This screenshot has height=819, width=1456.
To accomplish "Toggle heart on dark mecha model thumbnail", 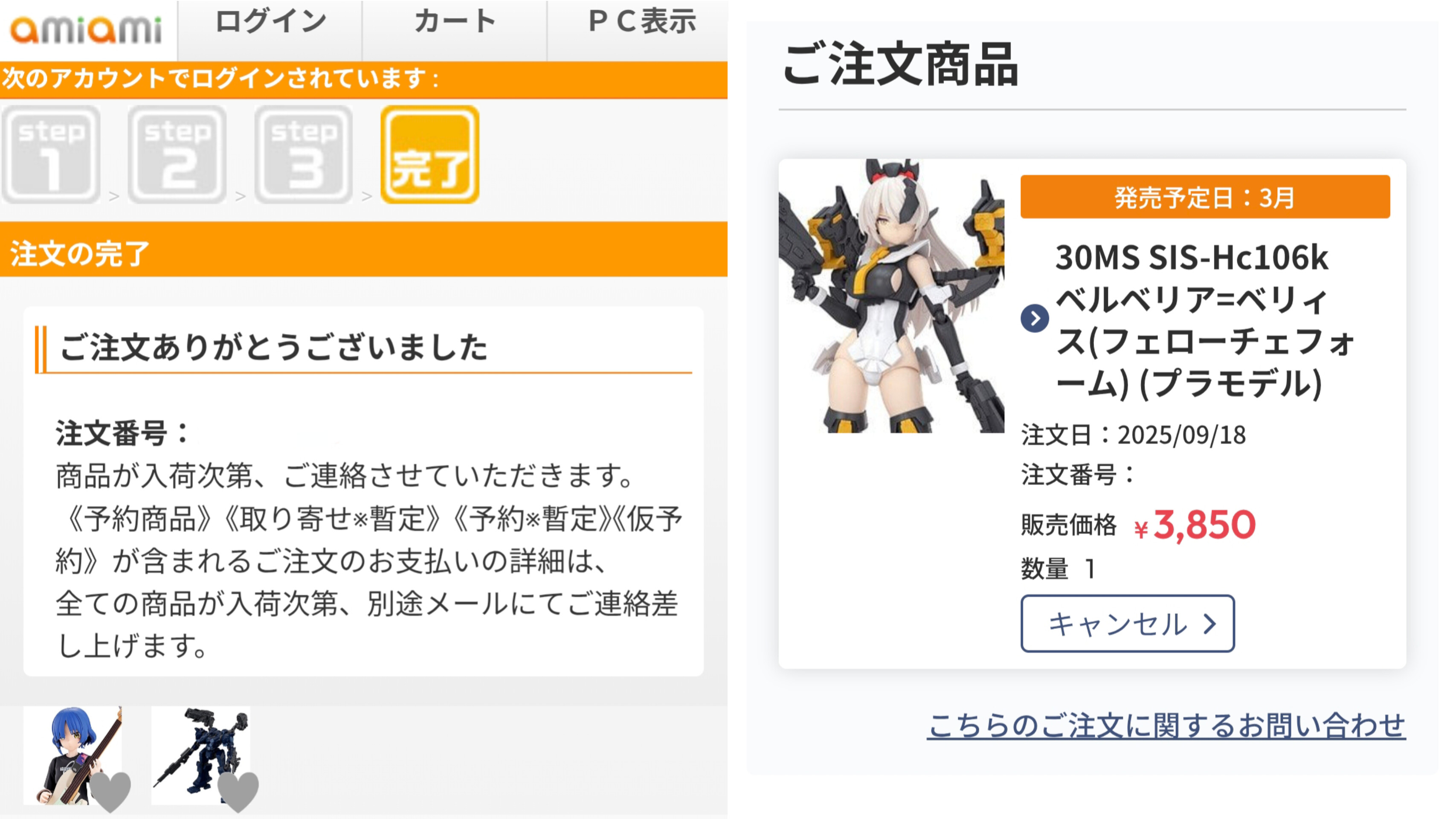I will [x=238, y=791].
